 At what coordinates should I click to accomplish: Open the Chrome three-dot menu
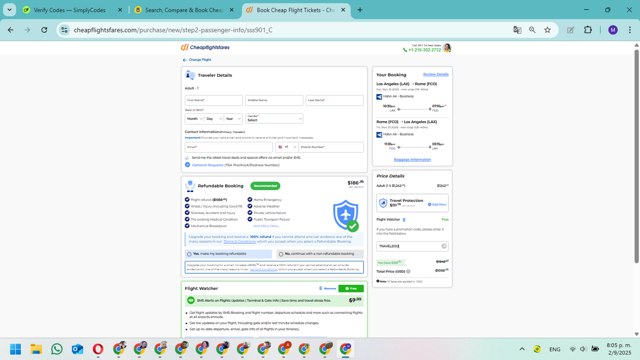point(630,30)
